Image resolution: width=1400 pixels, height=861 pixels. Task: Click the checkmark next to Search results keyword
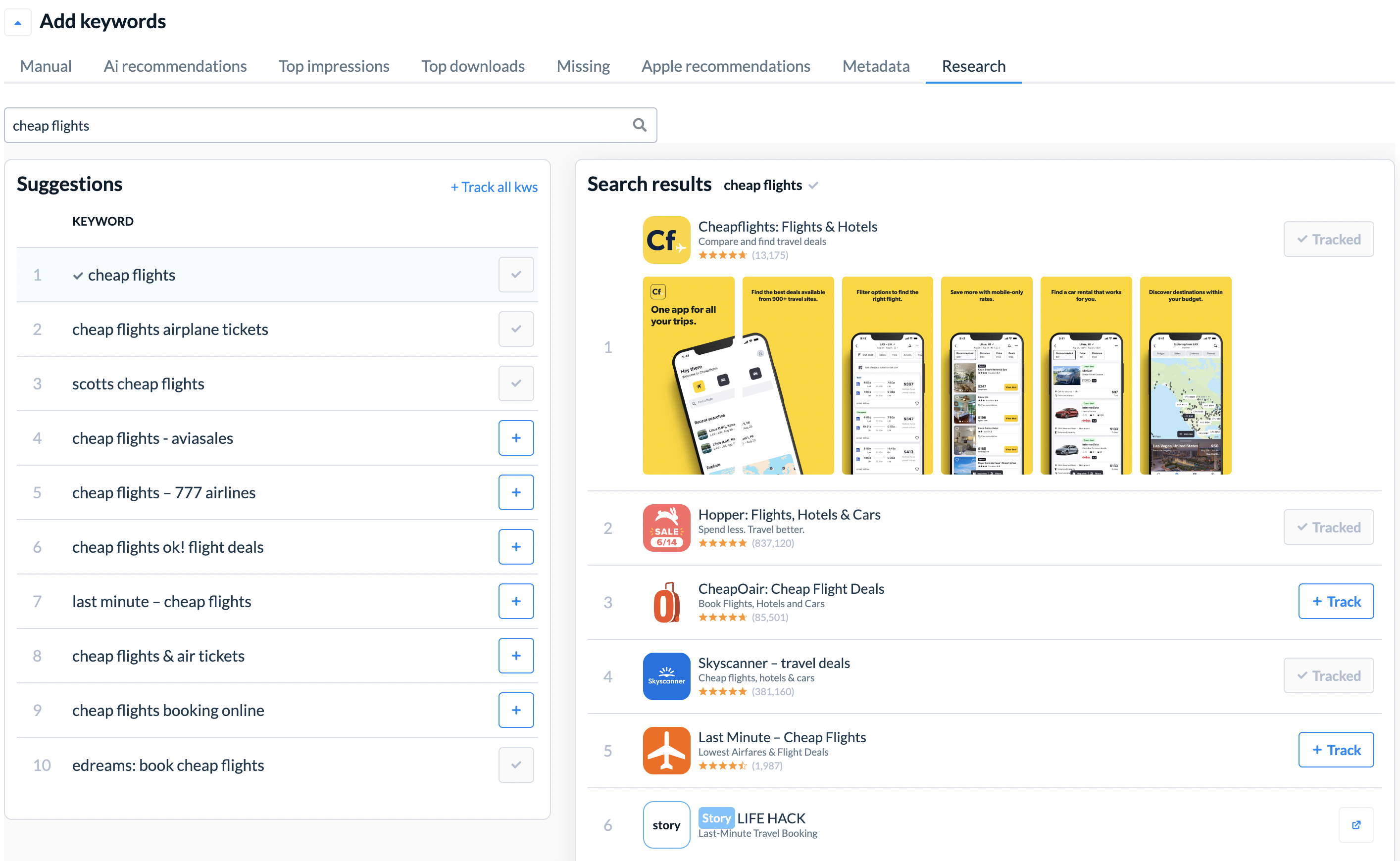pyautogui.click(x=813, y=186)
